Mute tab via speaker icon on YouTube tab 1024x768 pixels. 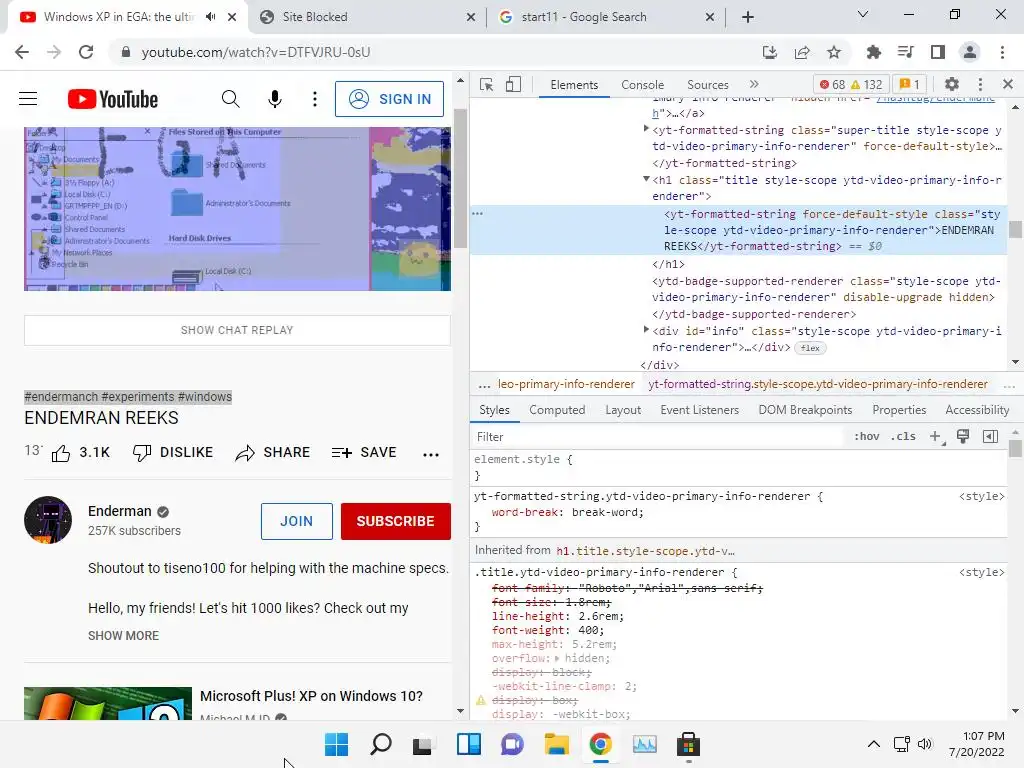pyautogui.click(x=210, y=17)
